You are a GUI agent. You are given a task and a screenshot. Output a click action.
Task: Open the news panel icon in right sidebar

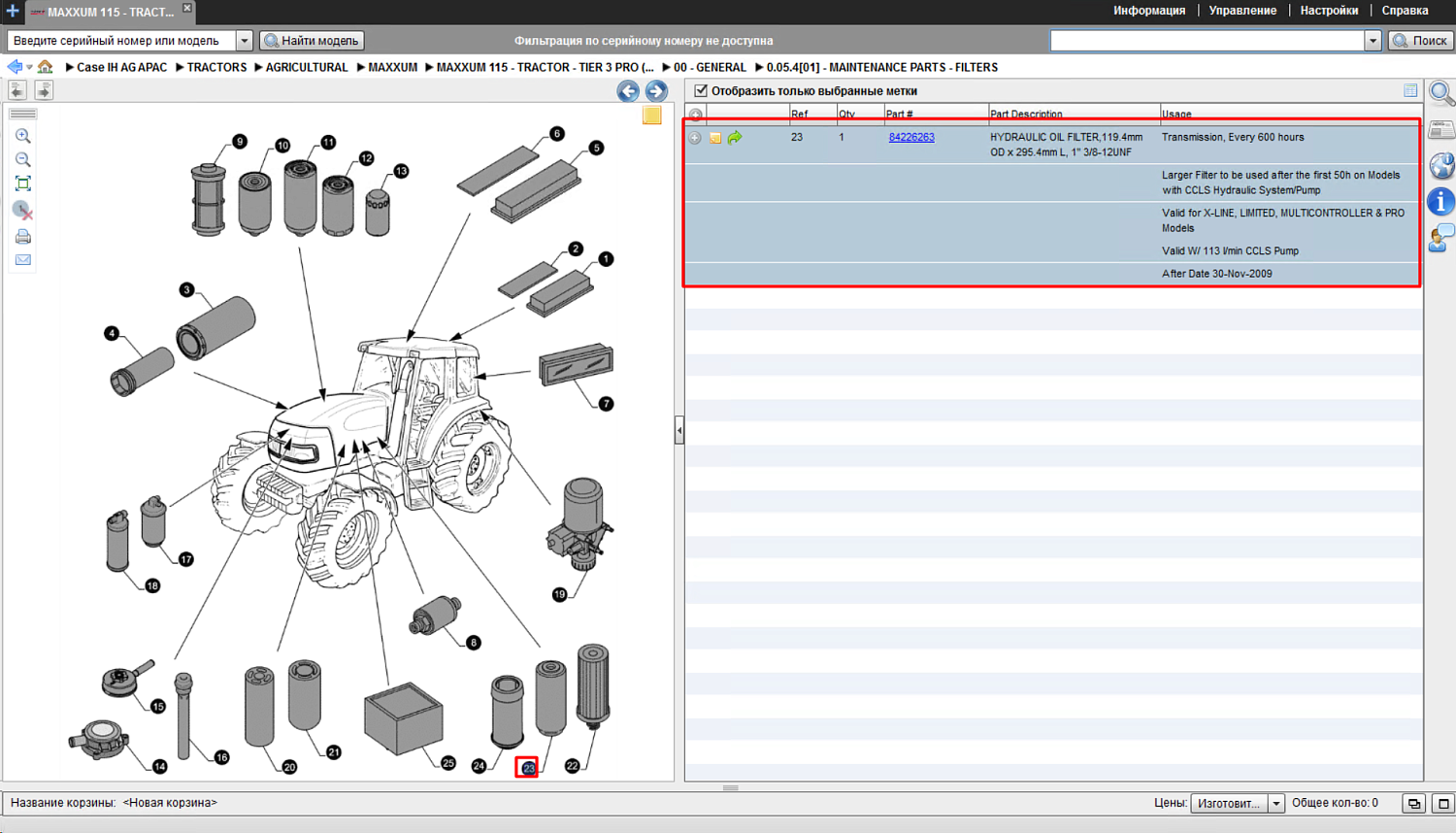[1441, 129]
